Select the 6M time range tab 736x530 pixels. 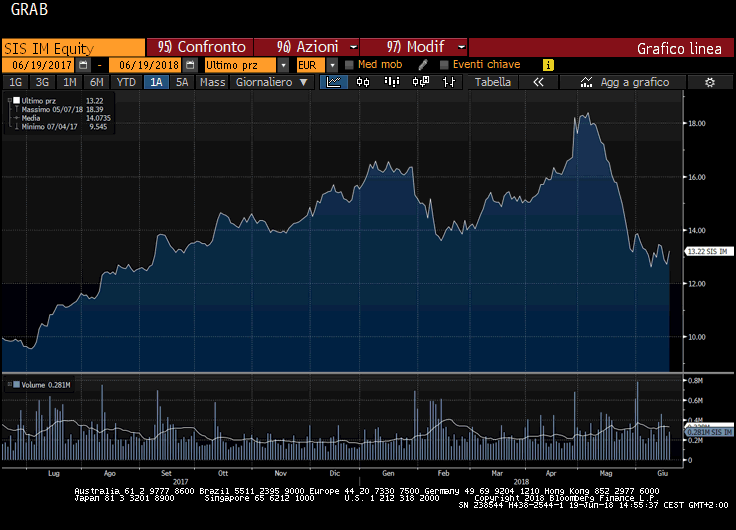coord(96,82)
